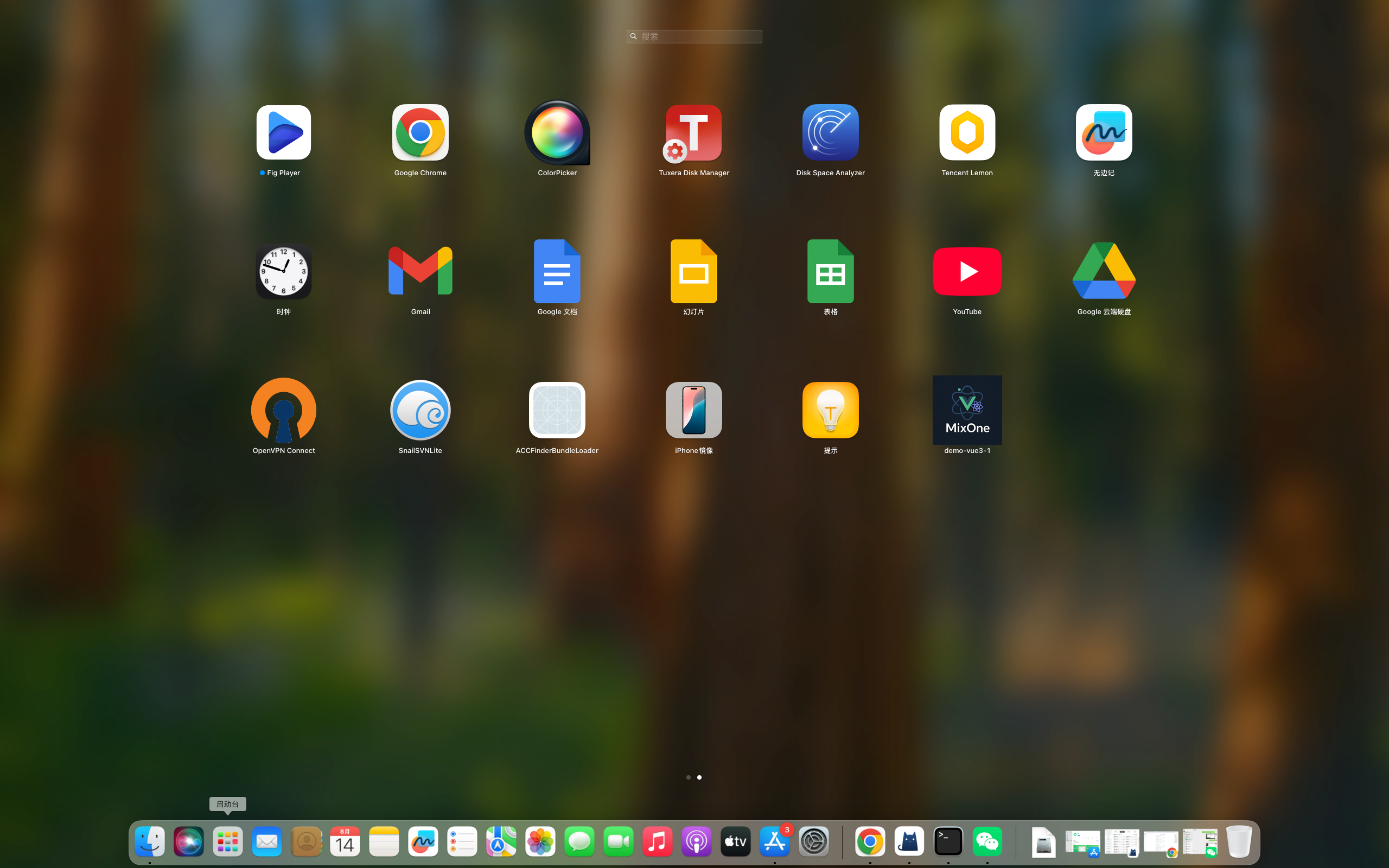Open Mail from the Dock

267,841
